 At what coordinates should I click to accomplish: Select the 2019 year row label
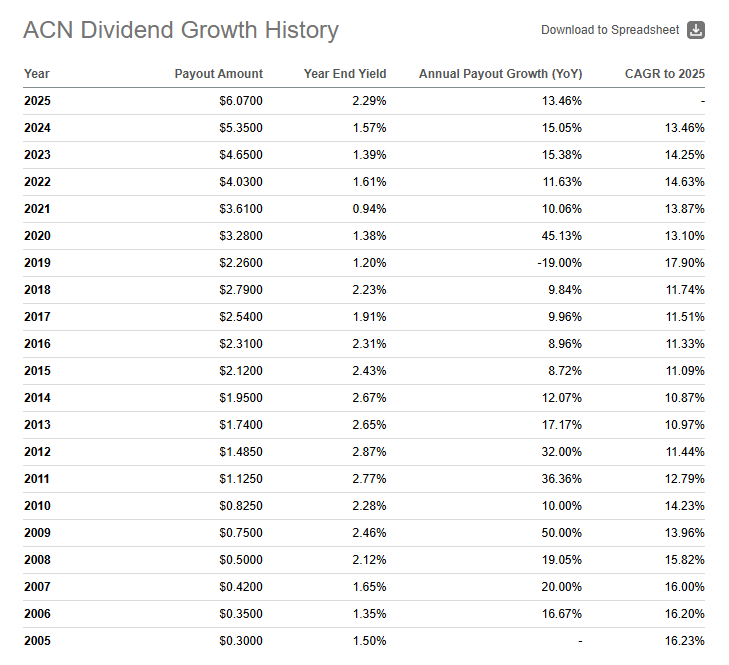click(x=37, y=263)
